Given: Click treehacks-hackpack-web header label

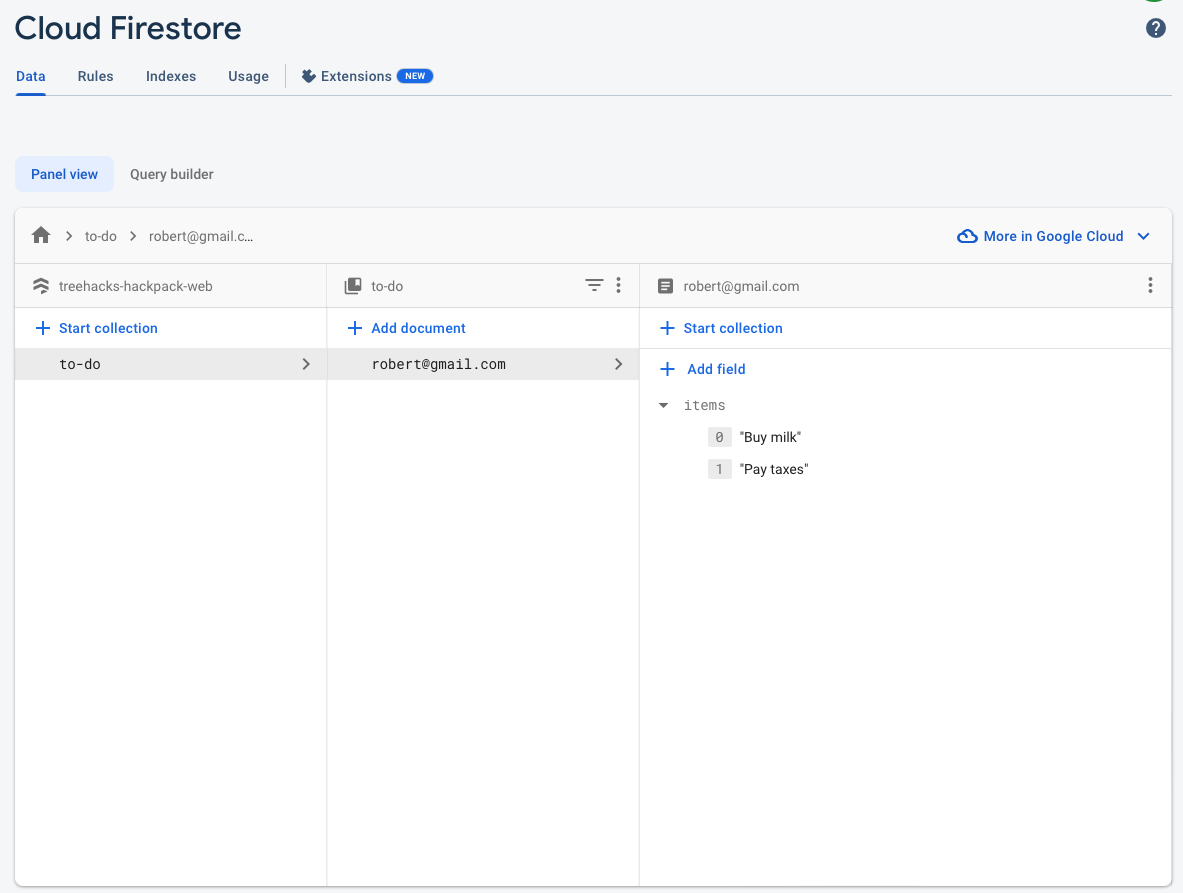Looking at the screenshot, I should click(x=136, y=286).
